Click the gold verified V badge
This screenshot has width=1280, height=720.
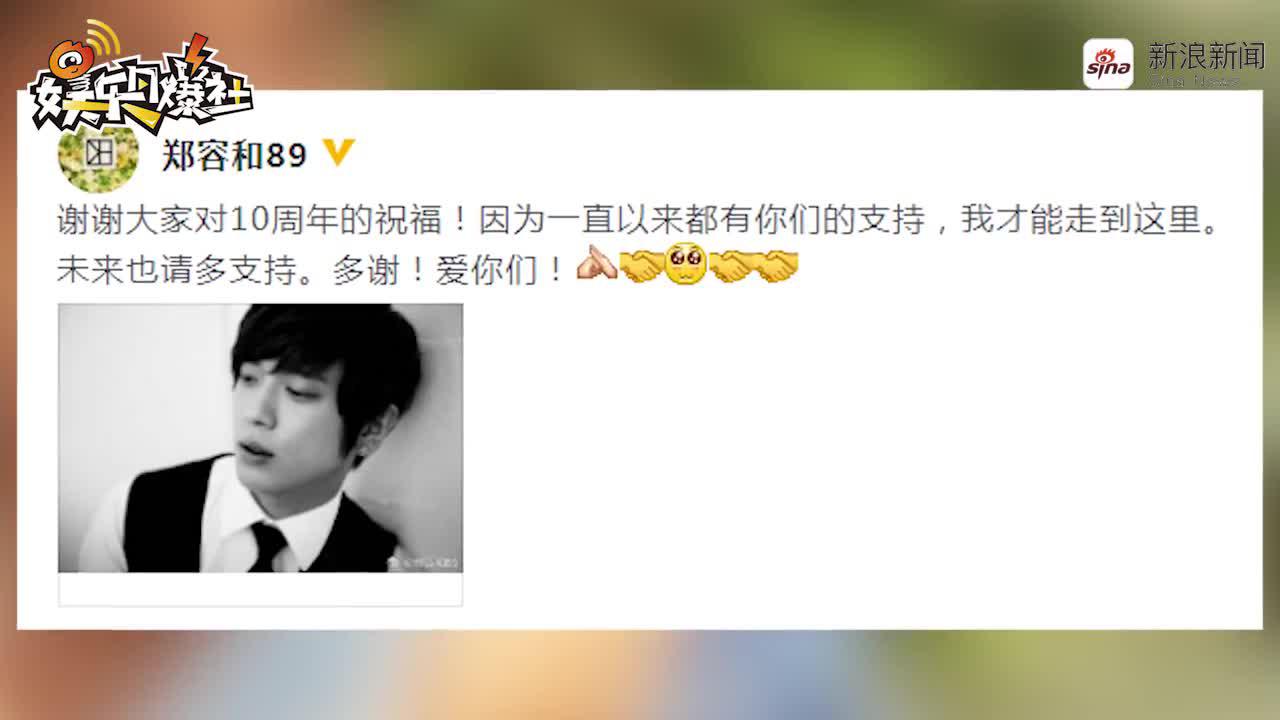[x=340, y=153]
